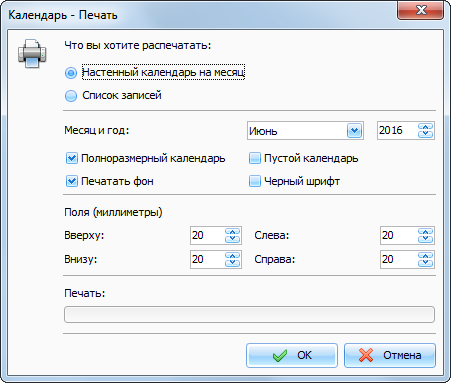Increase the year with the up arrow
451x383 pixels.
click(425, 127)
